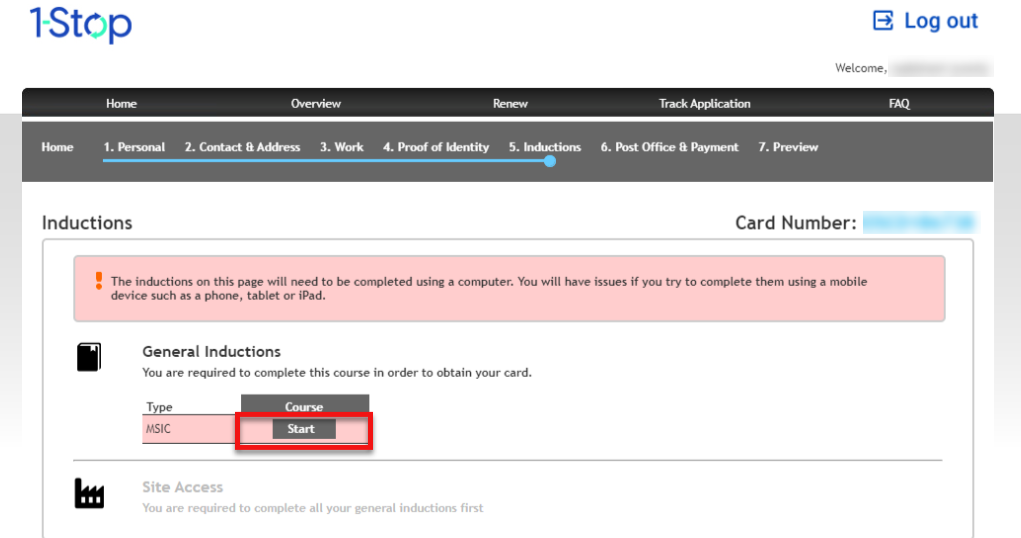Go to step 4. Proof of Identity
This screenshot has width=1021, height=538.
click(x=436, y=147)
